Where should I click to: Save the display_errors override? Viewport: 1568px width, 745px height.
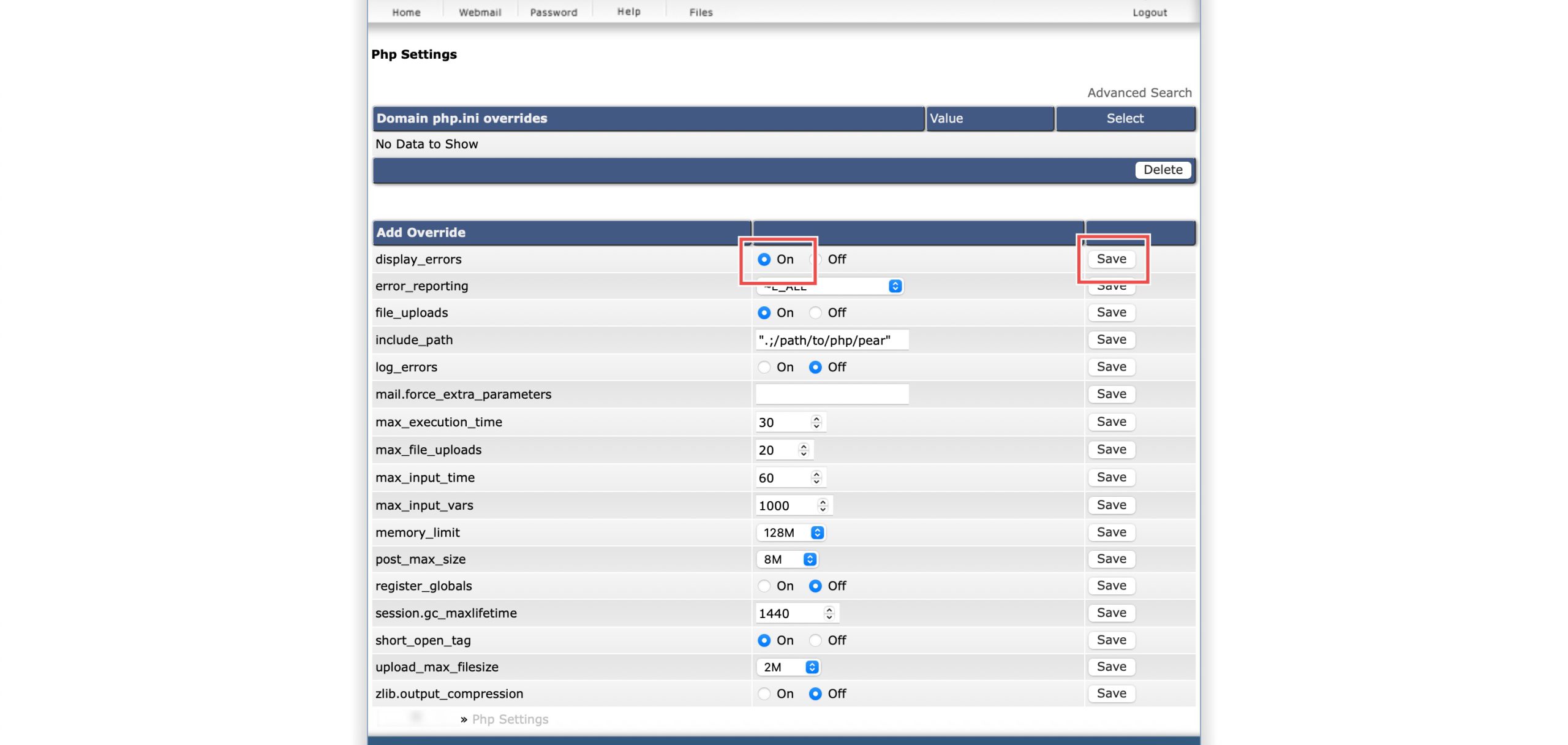[1111, 259]
